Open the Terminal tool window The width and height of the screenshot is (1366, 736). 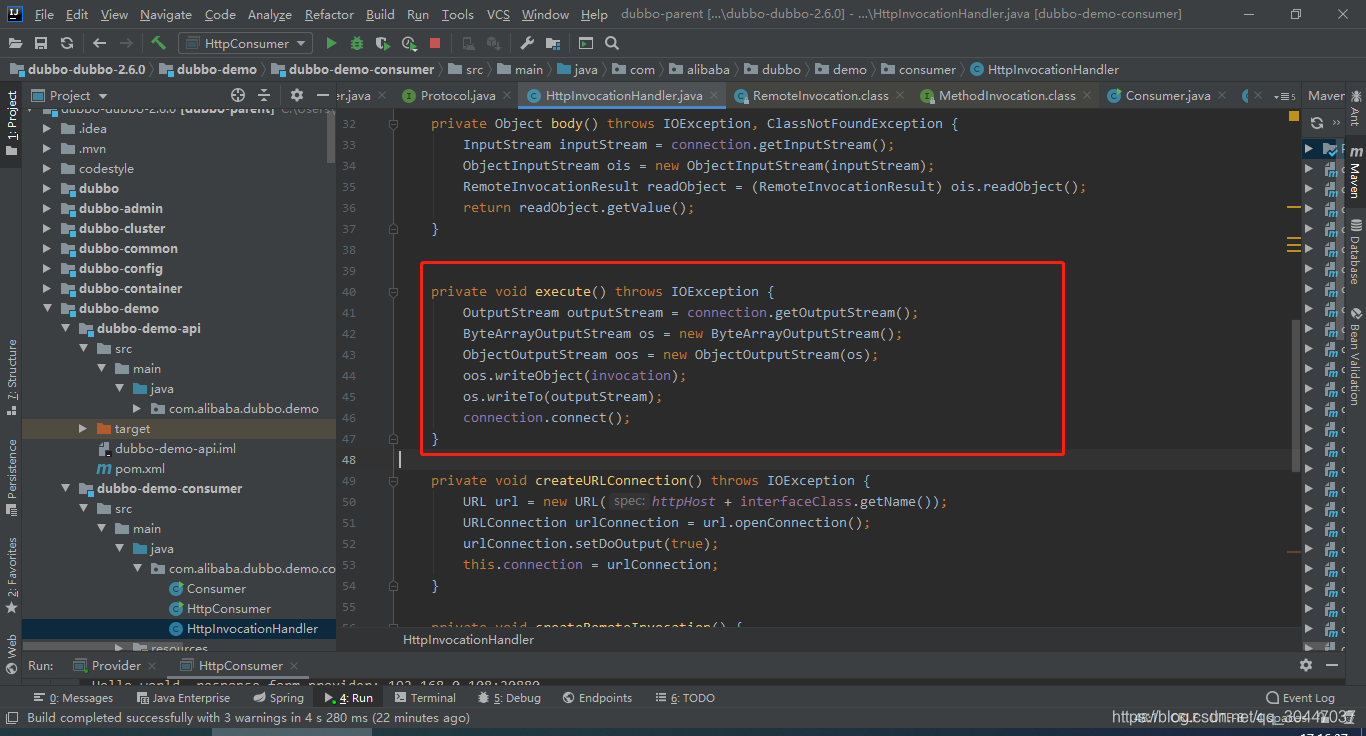tap(425, 698)
